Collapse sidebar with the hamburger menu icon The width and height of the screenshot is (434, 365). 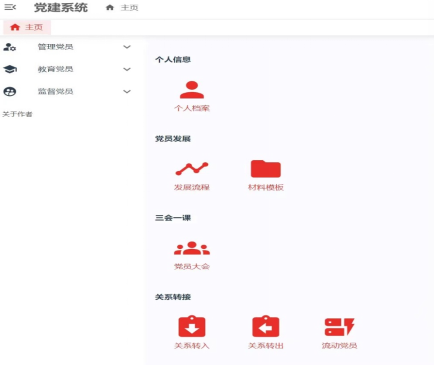[x=10, y=7]
